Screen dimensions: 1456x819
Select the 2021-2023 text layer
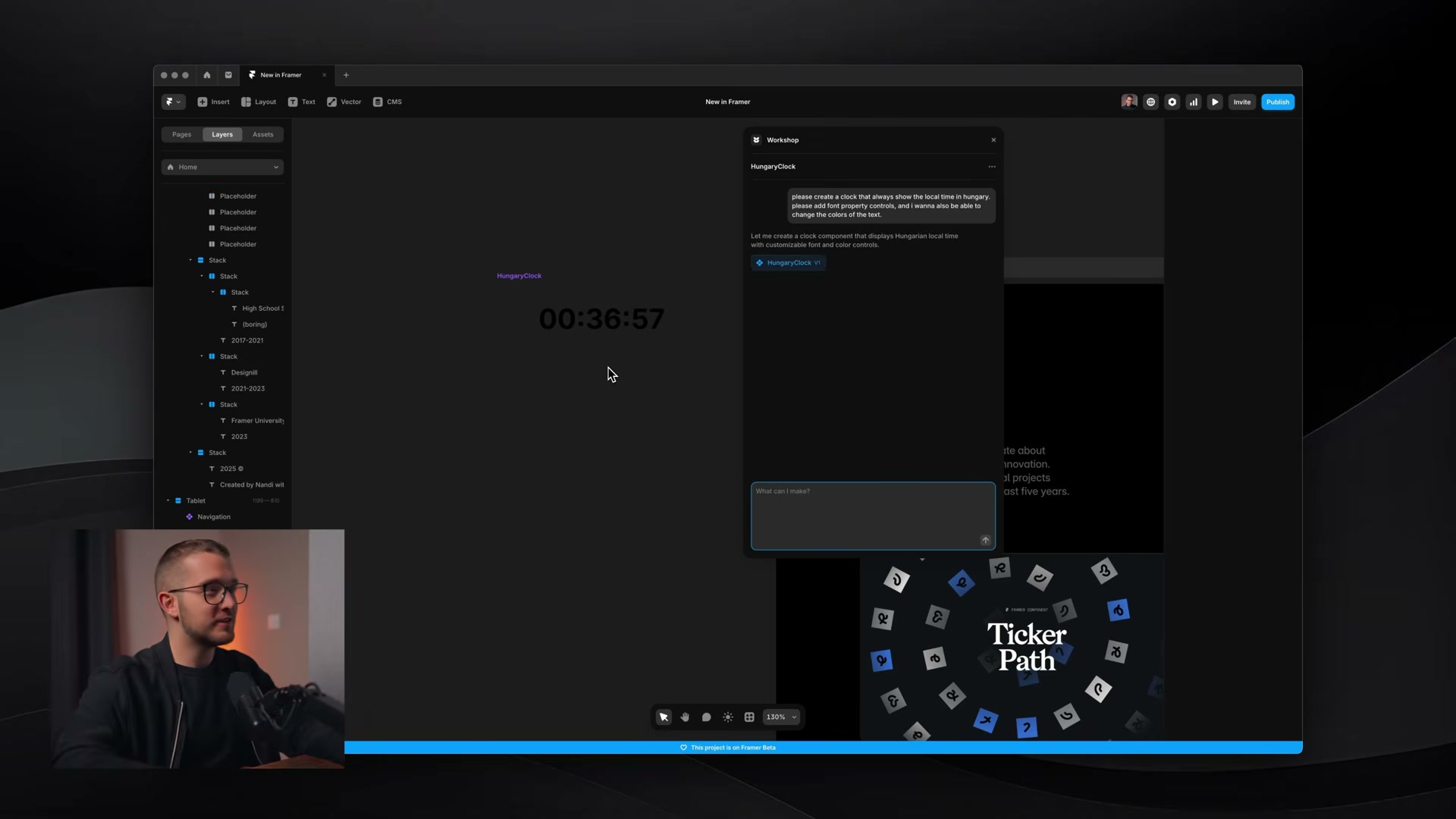coord(248,388)
